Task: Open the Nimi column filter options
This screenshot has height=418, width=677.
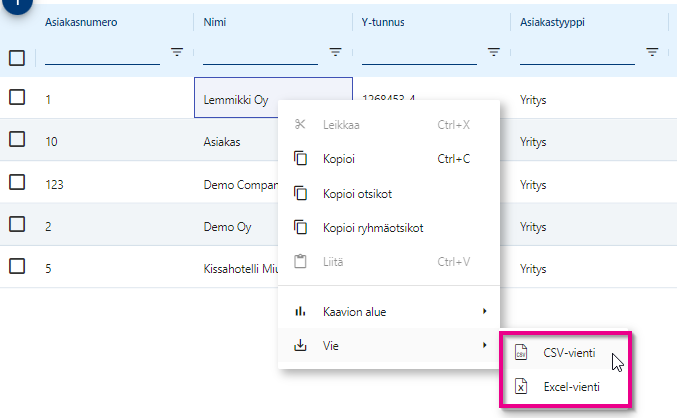Action: click(x=336, y=52)
